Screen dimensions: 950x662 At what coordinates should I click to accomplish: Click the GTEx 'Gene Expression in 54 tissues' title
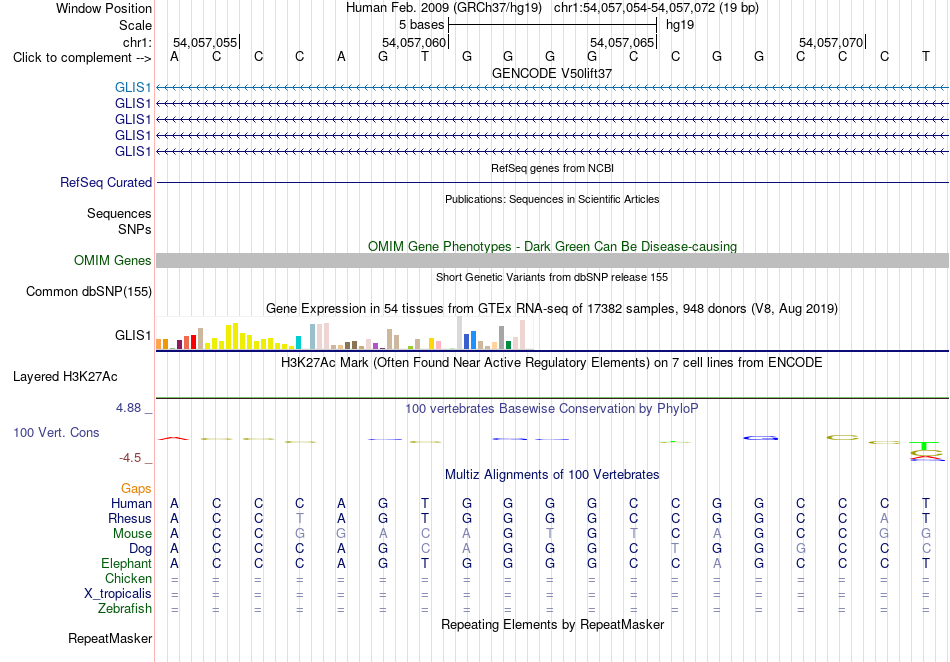[552, 309]
